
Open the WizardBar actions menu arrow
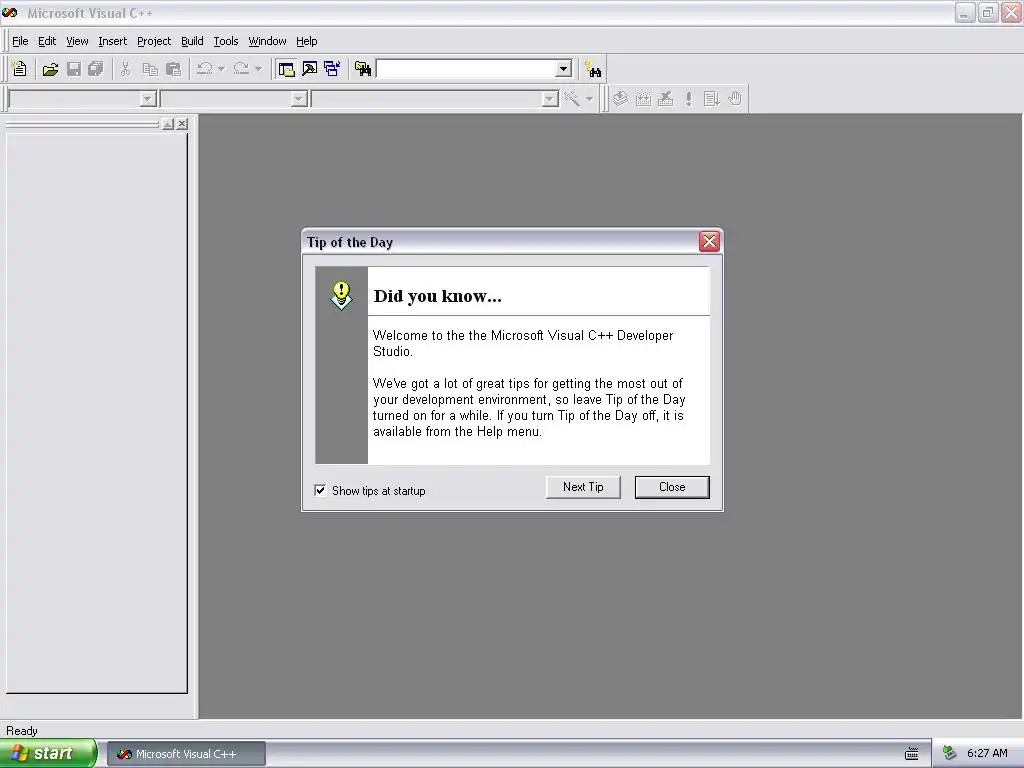point(589,99)
